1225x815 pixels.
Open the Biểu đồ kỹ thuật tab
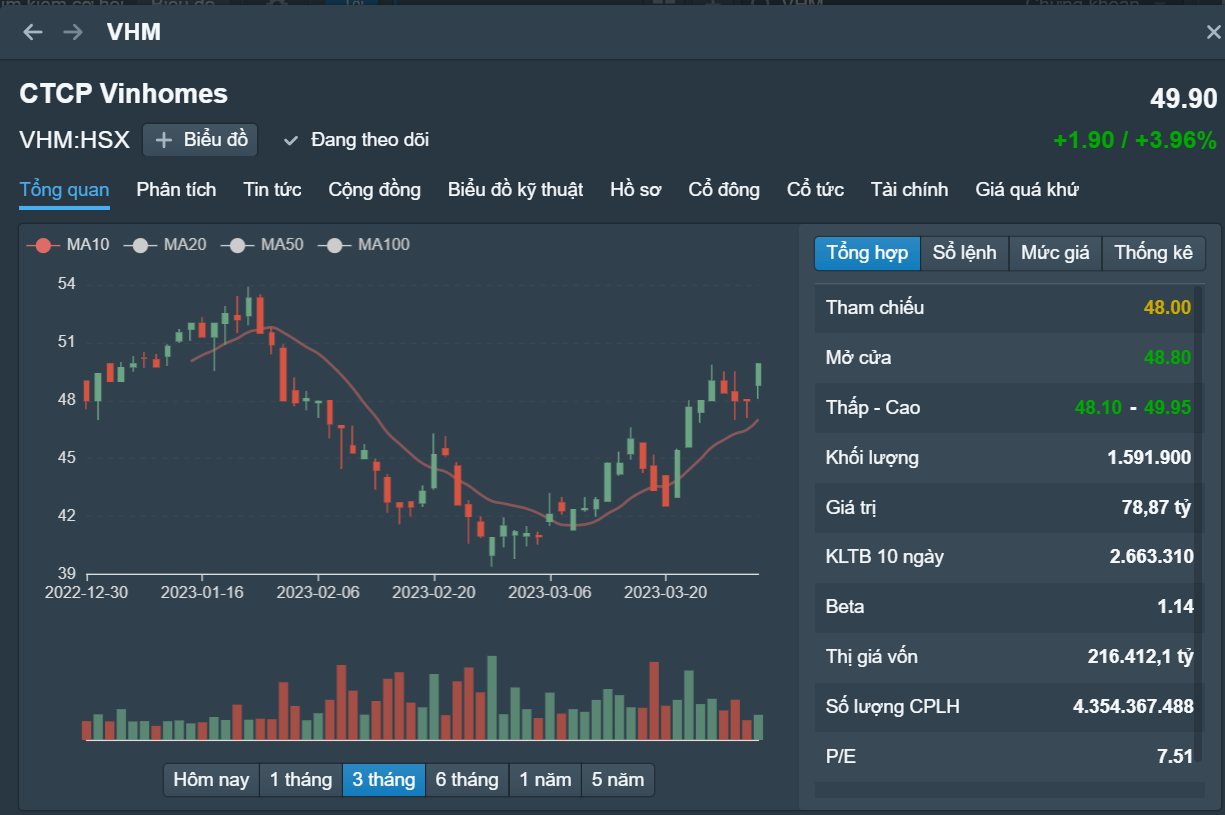coord(515,190)
